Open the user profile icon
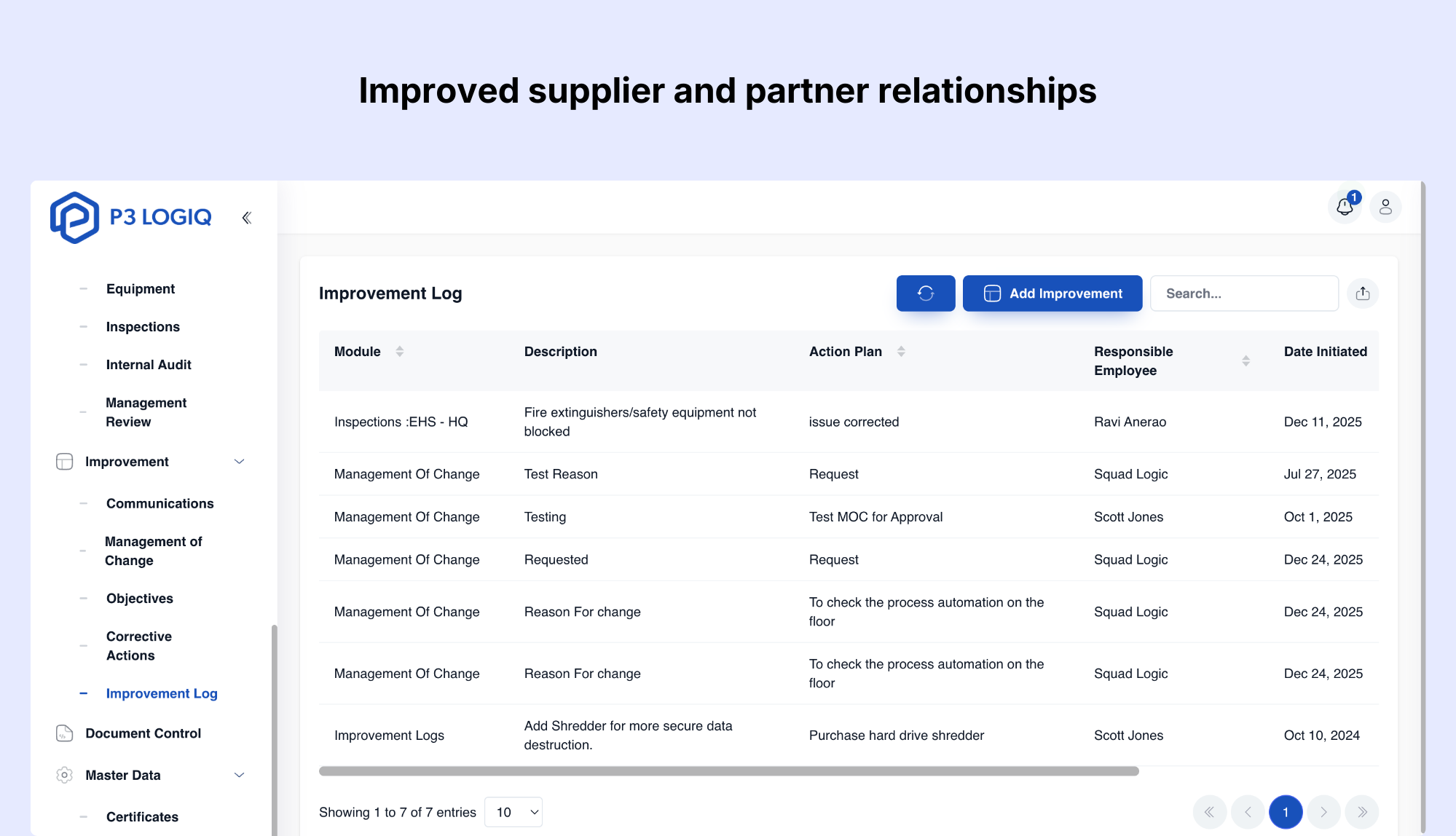This screenshot has width=1456, height=836. pos(1385,208)
